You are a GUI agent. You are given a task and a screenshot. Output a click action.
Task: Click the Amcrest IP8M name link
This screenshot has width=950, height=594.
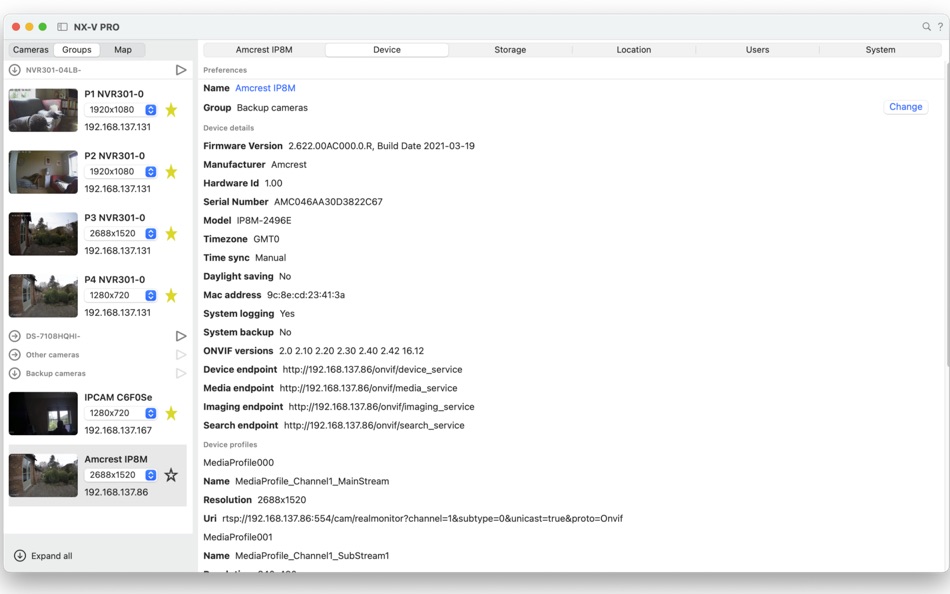tap(265, 88)
